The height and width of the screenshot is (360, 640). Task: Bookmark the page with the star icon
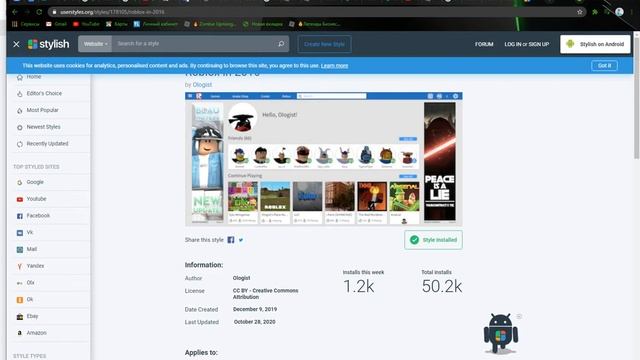pos(580,12)
